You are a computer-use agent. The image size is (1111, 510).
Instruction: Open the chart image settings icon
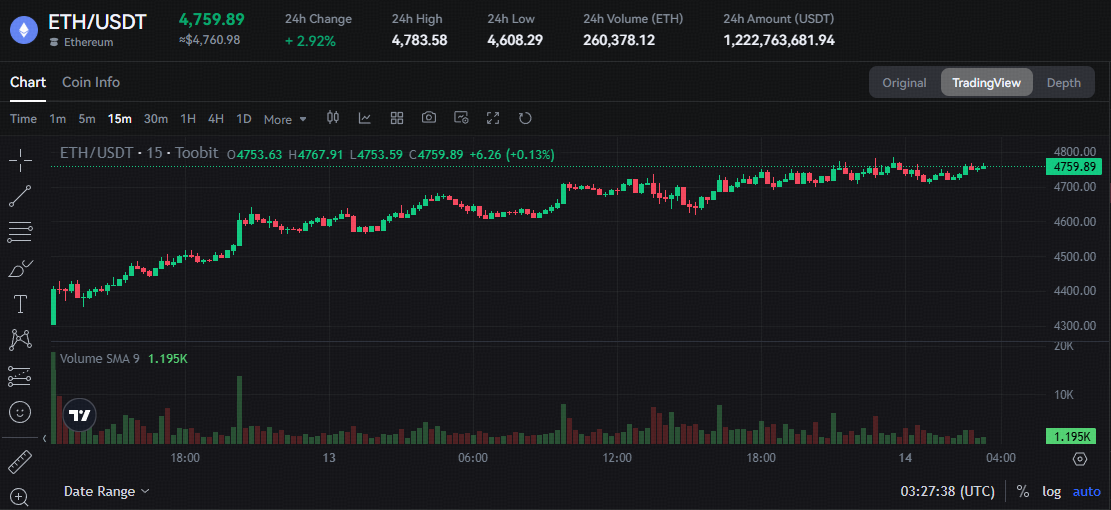[x=461, y=118]
